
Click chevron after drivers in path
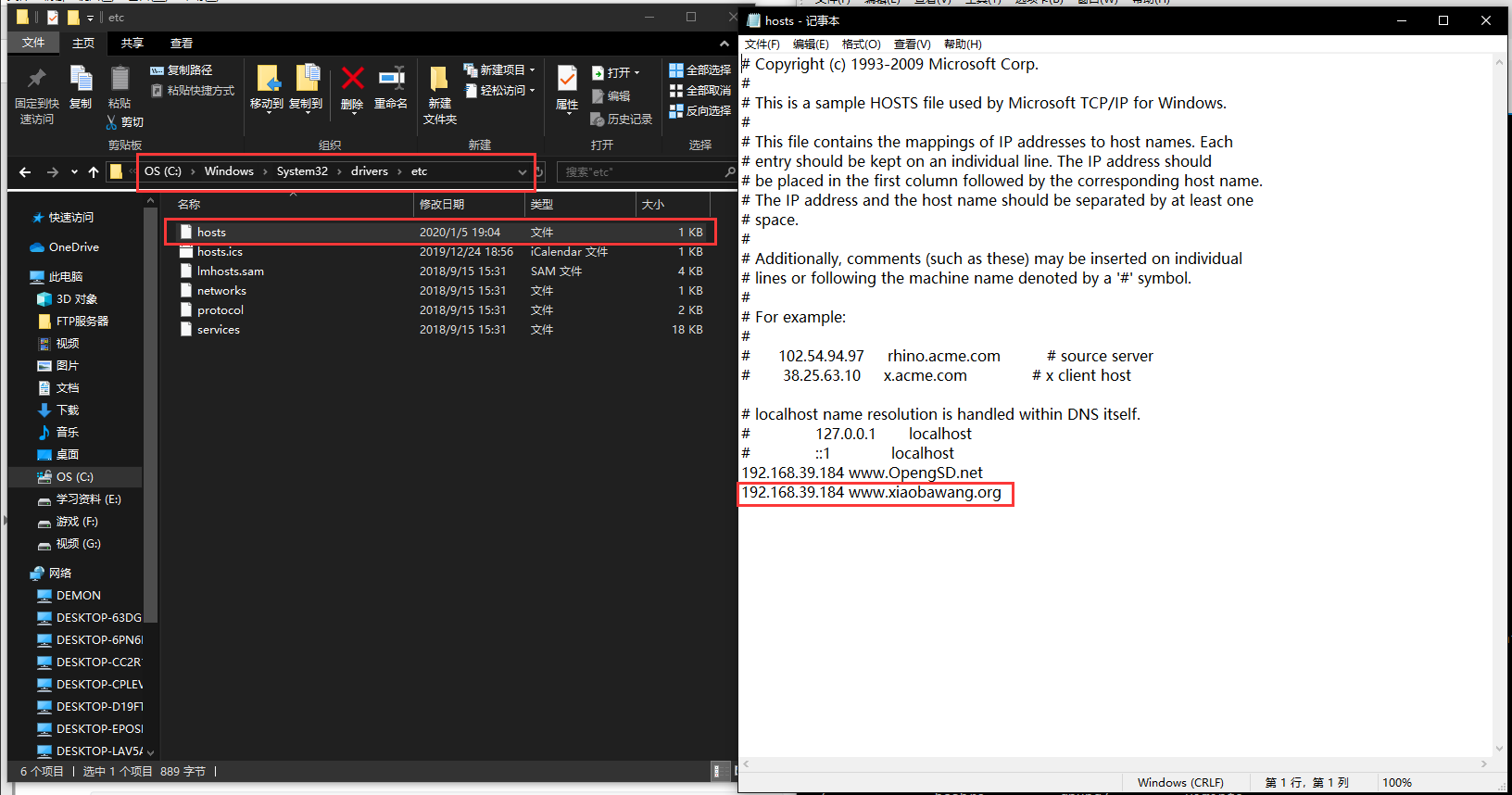point(399,172)
